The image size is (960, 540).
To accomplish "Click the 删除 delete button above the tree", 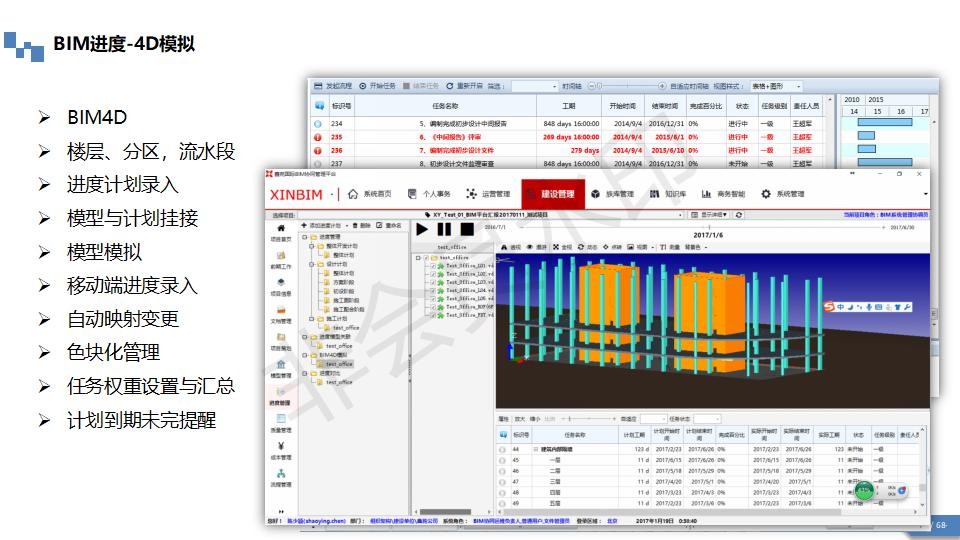I will (x=362, y=226).
